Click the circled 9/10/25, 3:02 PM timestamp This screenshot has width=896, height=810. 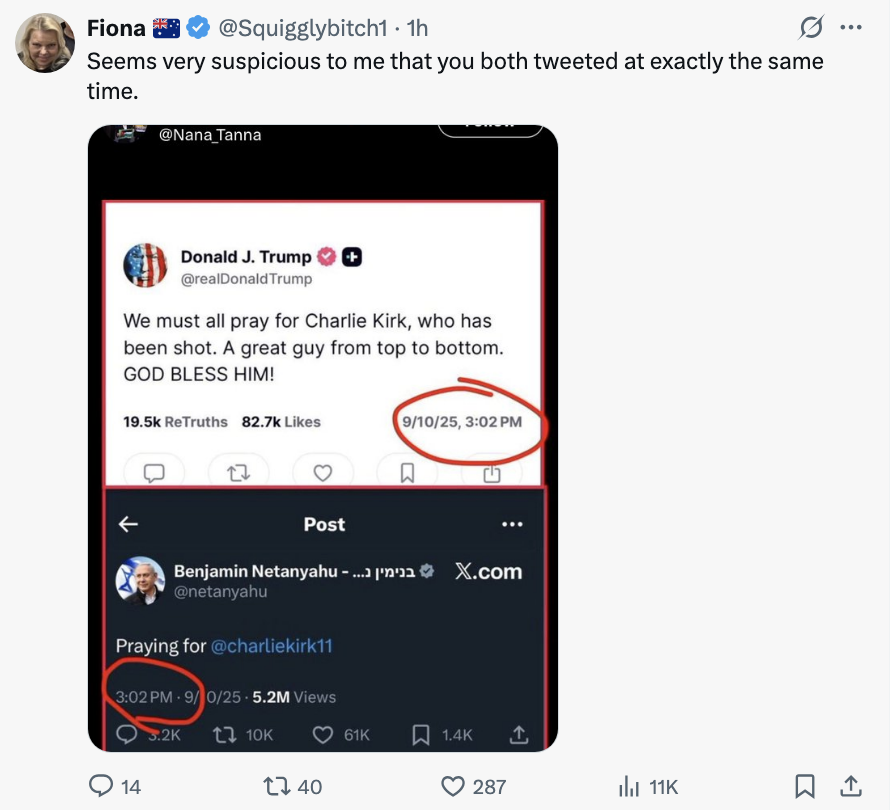coord(461,422)
